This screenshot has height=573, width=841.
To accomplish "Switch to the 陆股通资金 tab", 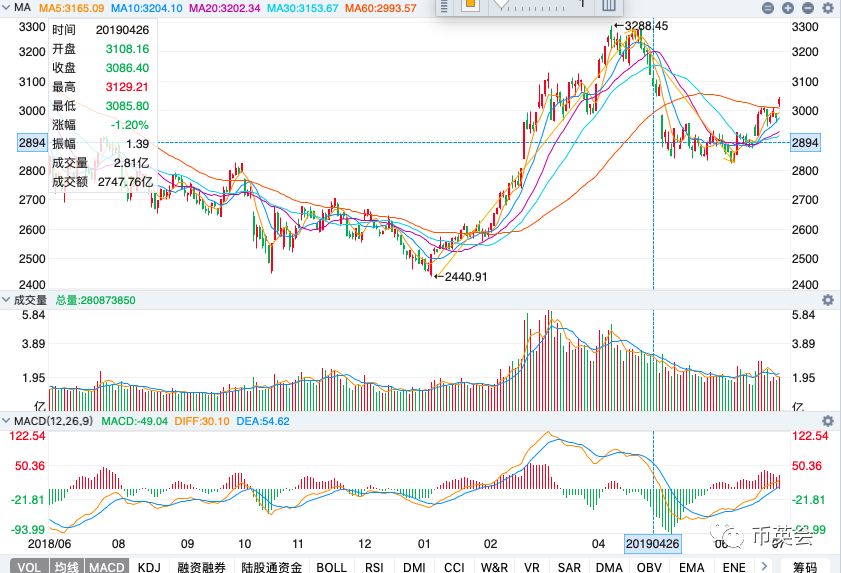I will [x=271, y=567].
